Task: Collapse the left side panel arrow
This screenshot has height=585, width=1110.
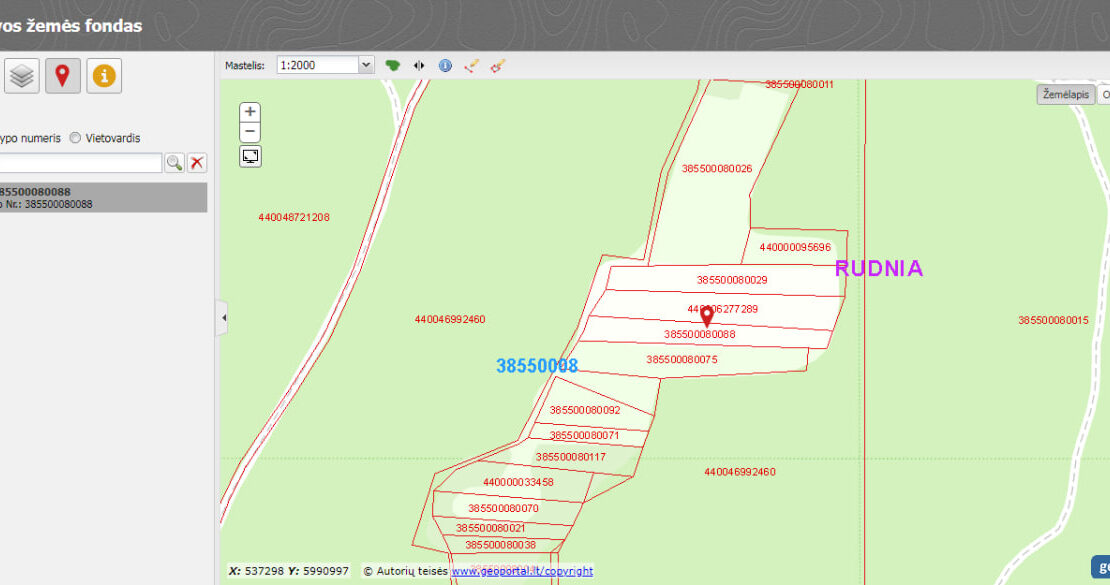Action: click(x=223, y=318)
